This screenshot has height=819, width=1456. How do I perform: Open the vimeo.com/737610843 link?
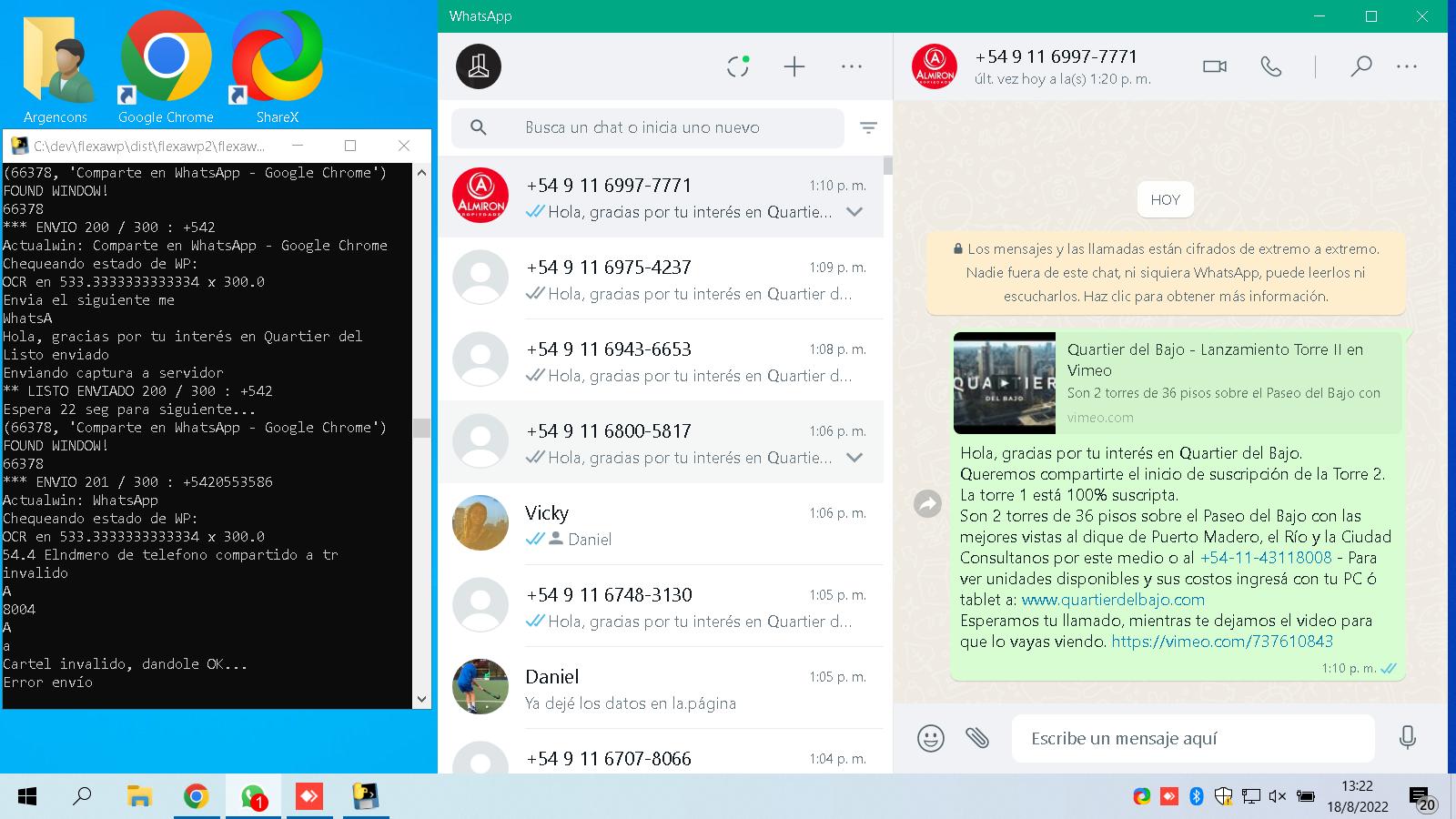click(1222, 642)
